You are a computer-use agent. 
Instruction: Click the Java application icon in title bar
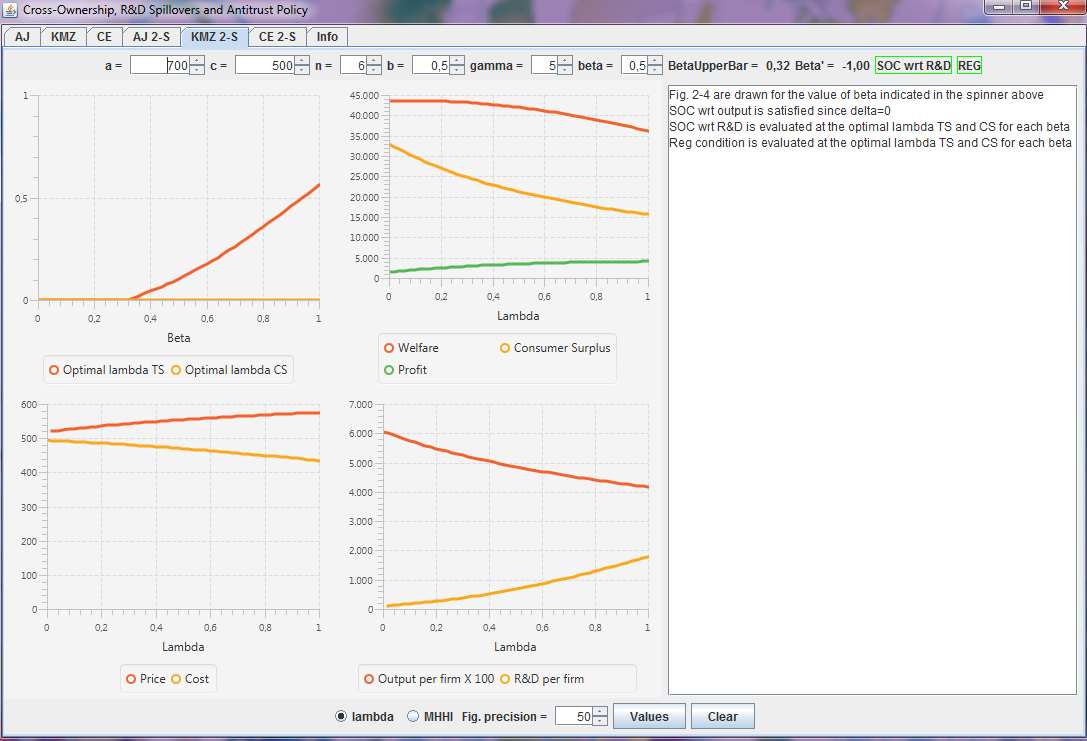pos(11,10)
